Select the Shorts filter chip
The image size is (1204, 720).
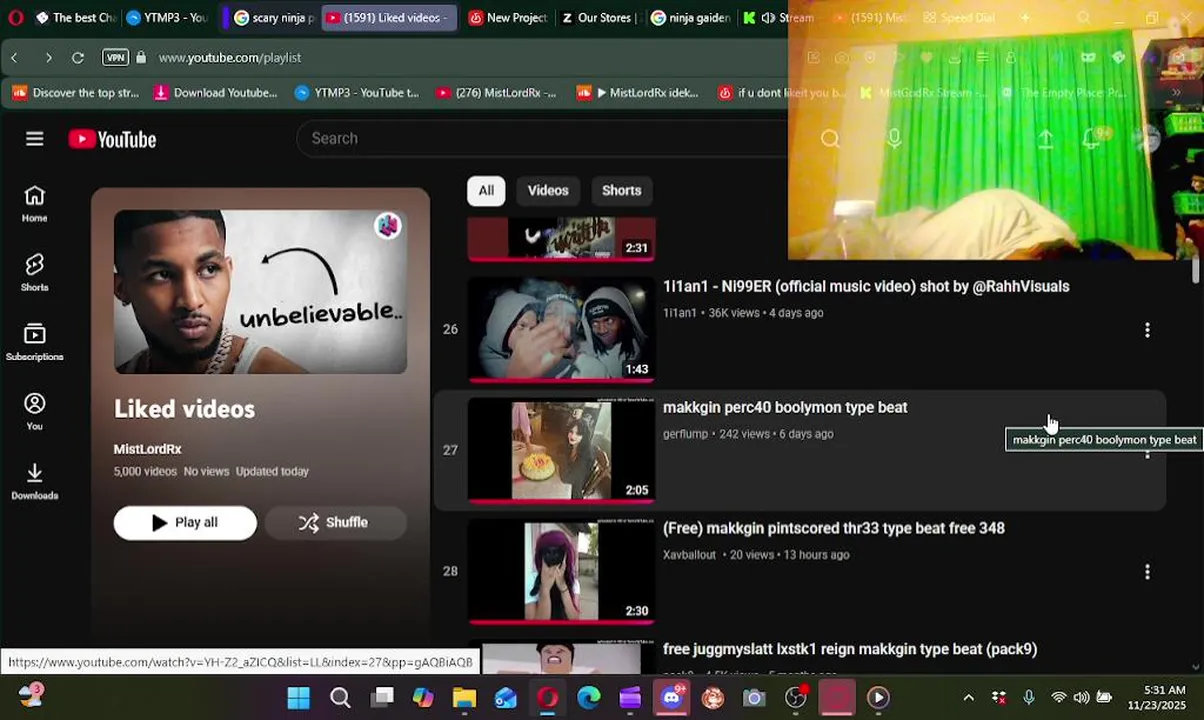point(622,190)
